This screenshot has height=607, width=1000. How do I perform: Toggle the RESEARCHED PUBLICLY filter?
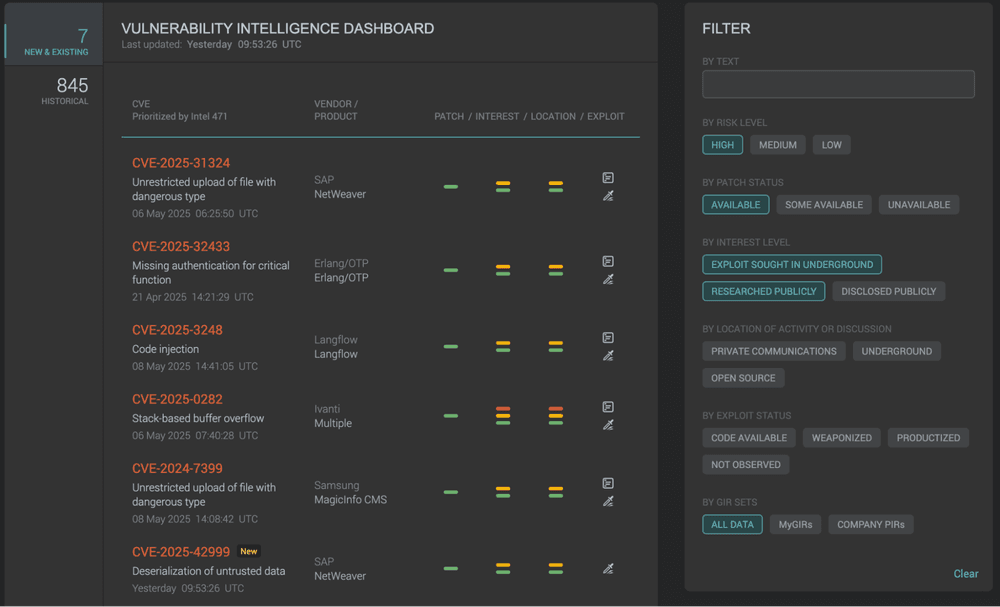pyautogui.click(x=763, y=291)
